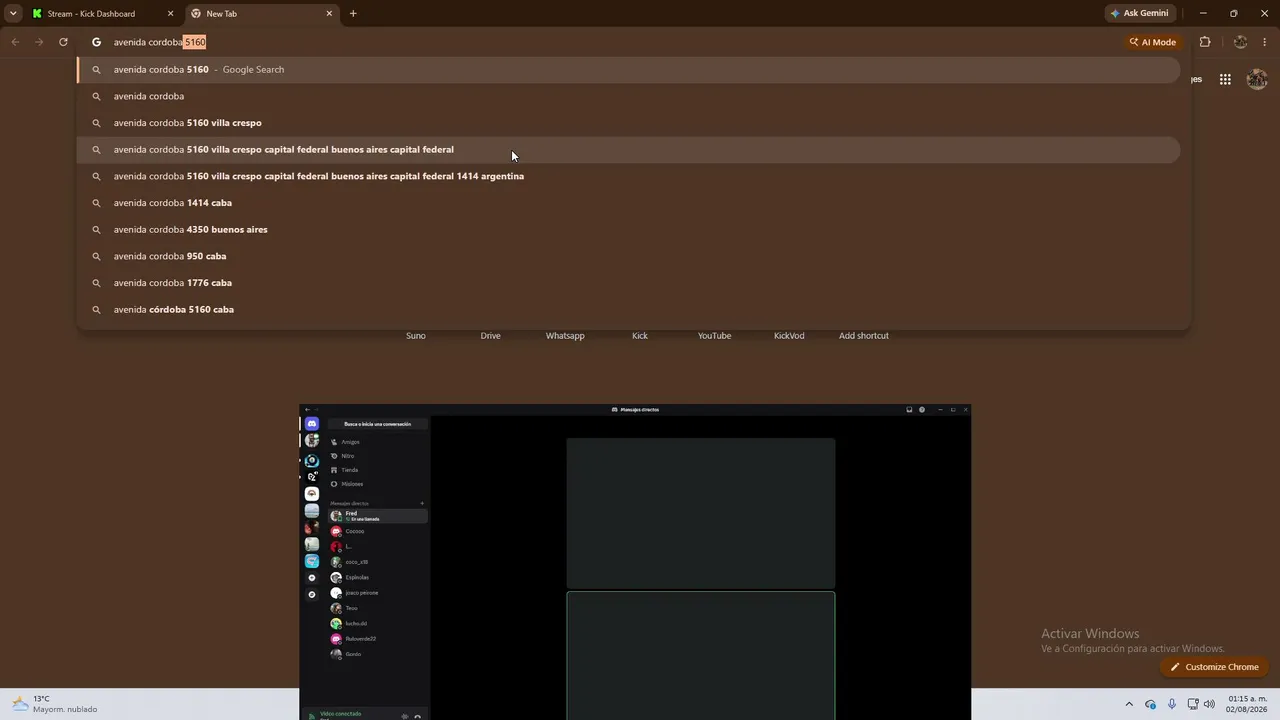Select the New Tab tab
The width and height of the screenshot is (1280, 720).
click(262, 14)
